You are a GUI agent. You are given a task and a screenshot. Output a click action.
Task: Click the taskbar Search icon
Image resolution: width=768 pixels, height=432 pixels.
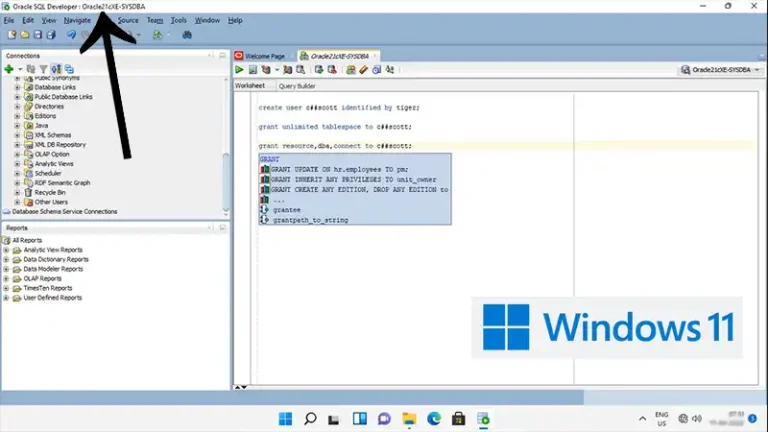point(310,419)
